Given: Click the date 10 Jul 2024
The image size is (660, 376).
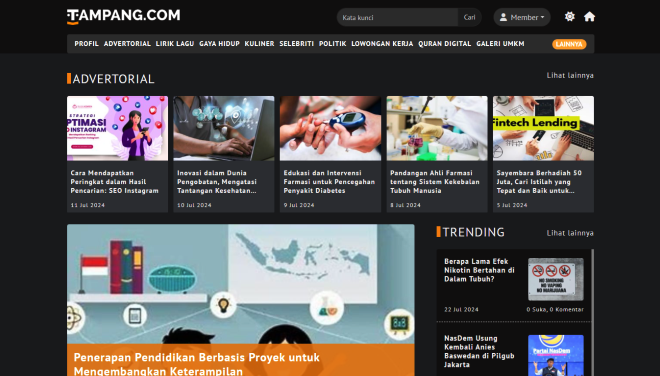Looking at the screenshot, I should click(194, 205).
